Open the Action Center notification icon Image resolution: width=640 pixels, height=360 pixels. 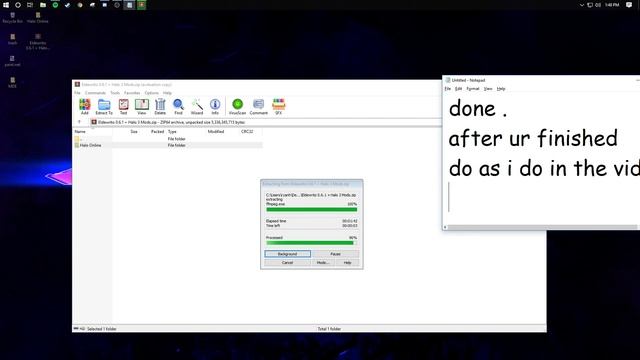[x=629, y=5]
